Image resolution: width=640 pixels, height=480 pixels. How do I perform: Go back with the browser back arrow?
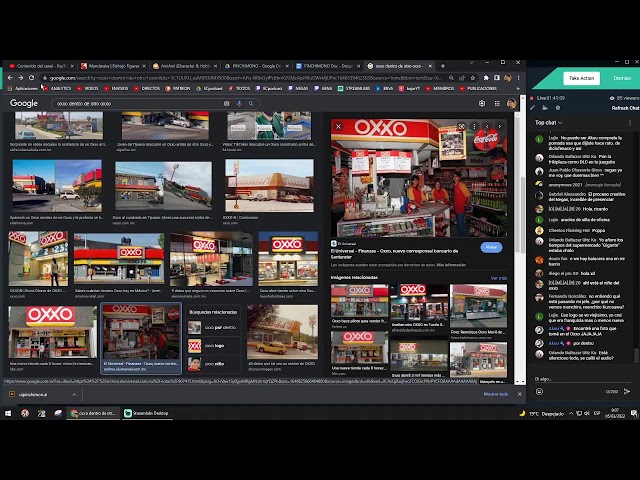coord(10,78)
